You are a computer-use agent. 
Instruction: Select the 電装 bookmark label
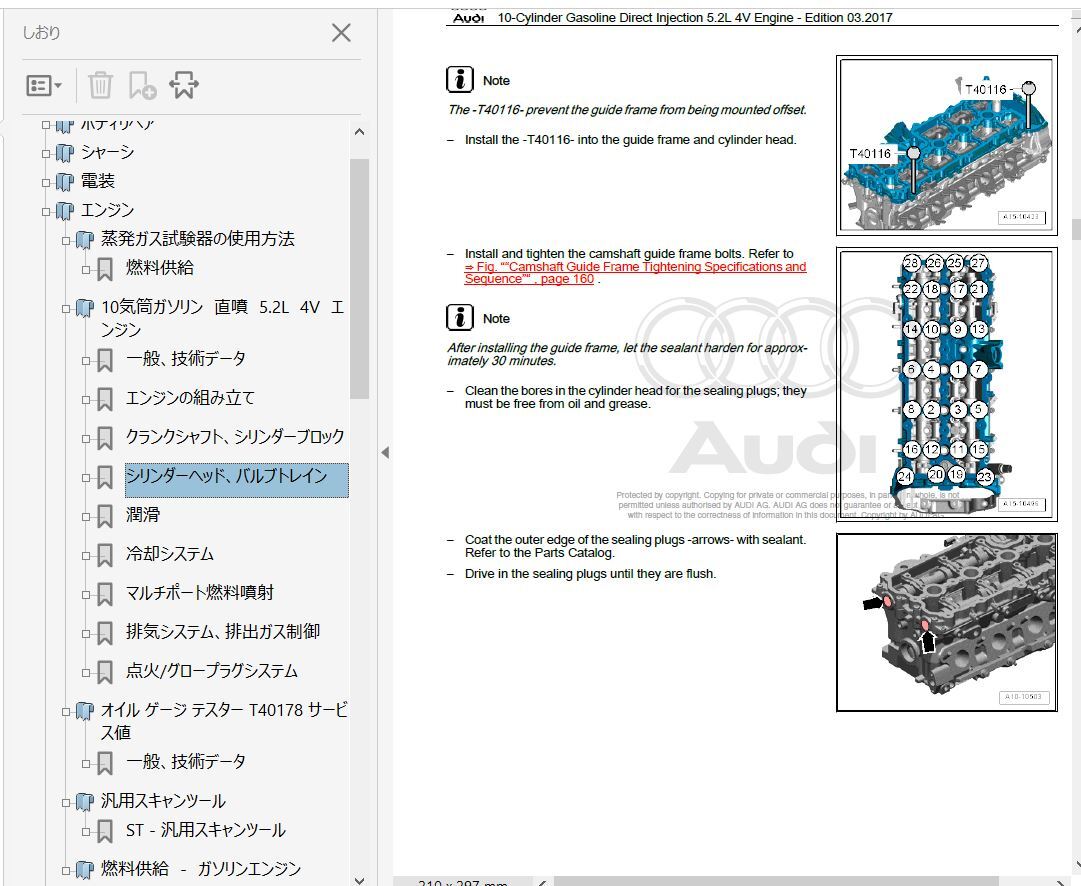point(98,181)
